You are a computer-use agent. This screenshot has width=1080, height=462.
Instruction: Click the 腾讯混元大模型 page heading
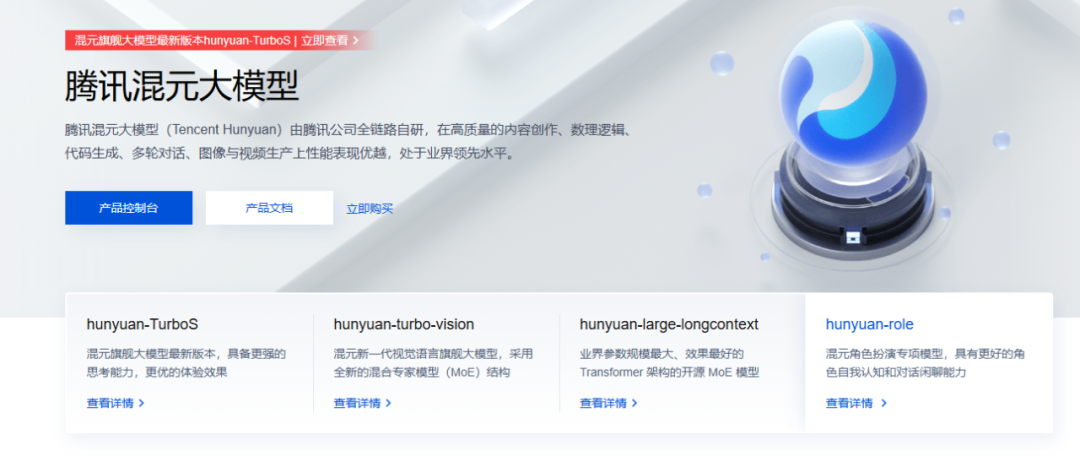coord(182,87)
